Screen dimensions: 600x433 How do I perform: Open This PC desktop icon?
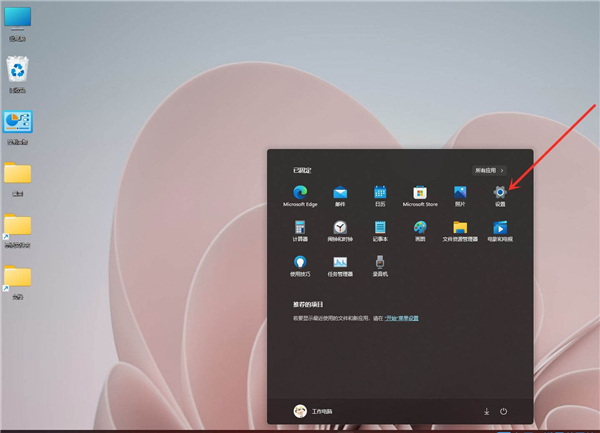coord(18,24)
